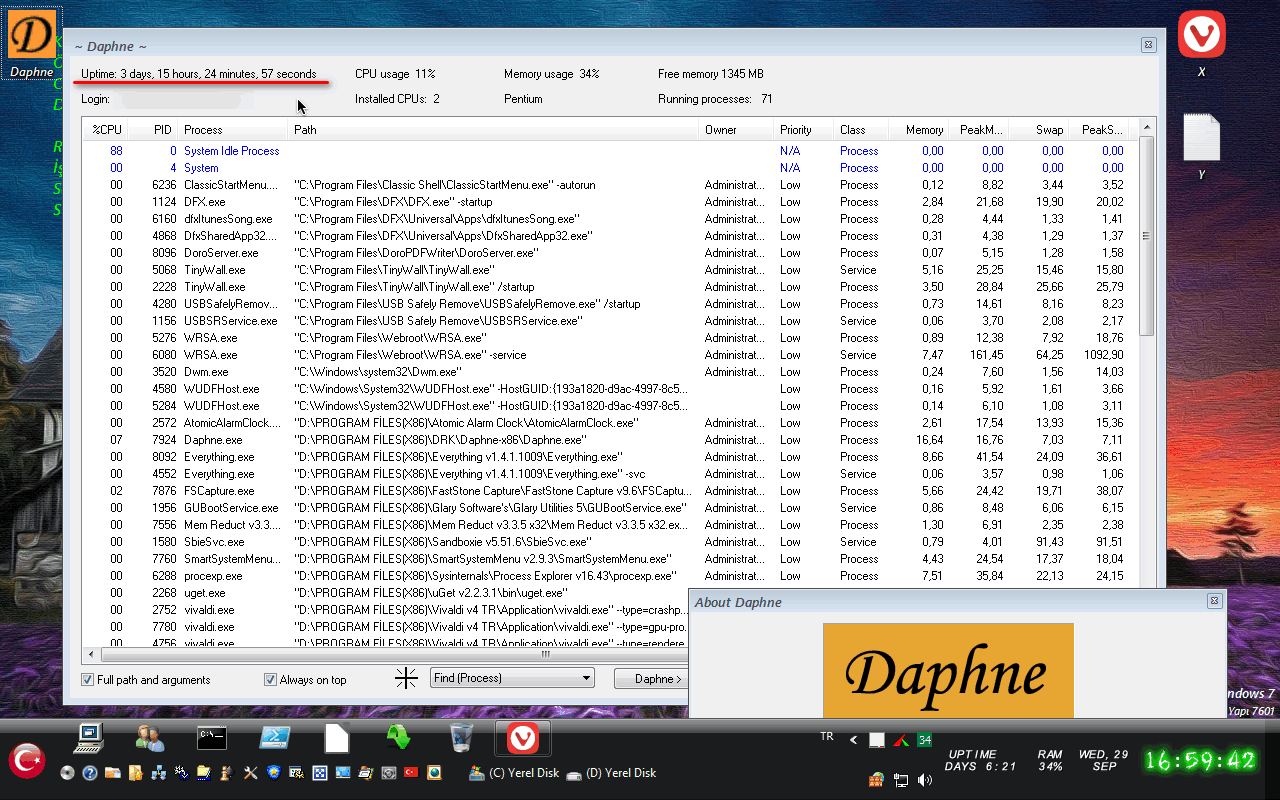Click the green 34 memory tray icon

click(925, 740)
